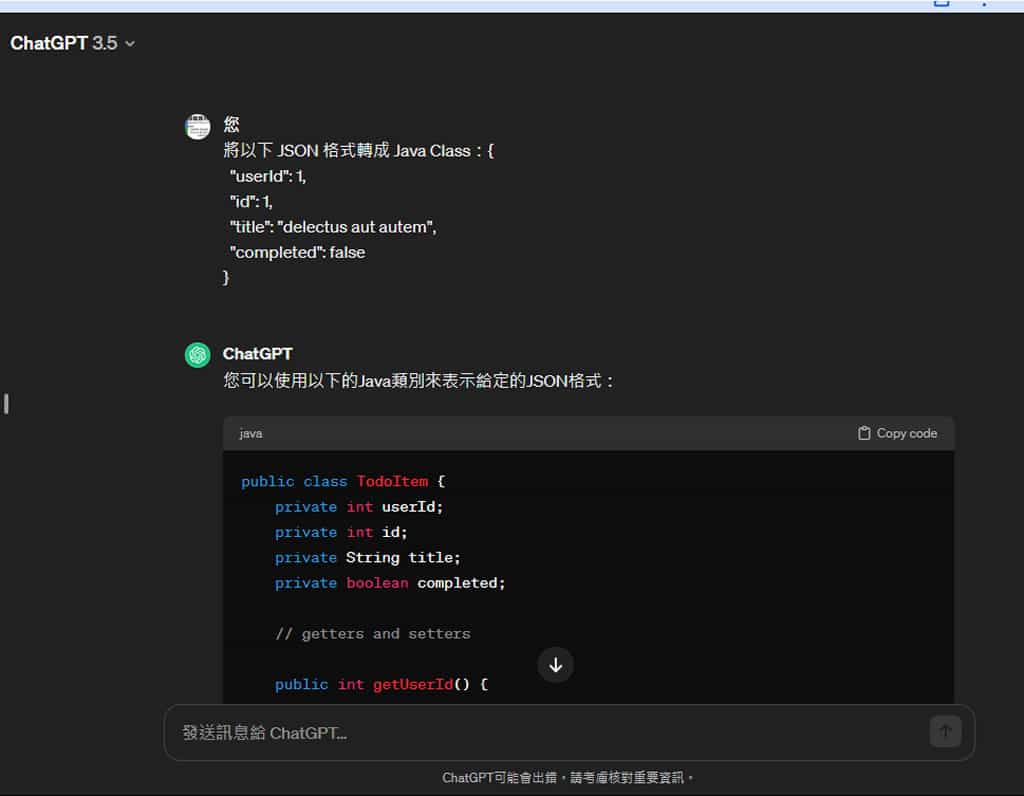Click the green ChatGPT logo avatar
The height and width of the screenshot is (796, 1024).
click(197, 355)
